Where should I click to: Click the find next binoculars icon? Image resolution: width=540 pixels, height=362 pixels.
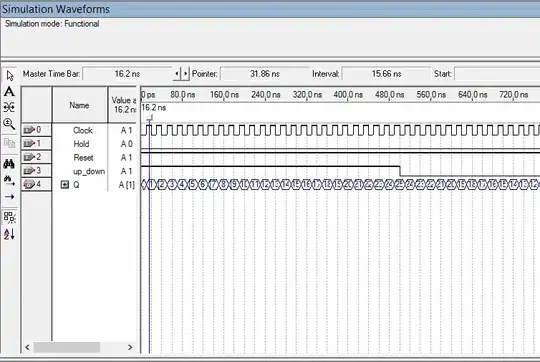9,180
